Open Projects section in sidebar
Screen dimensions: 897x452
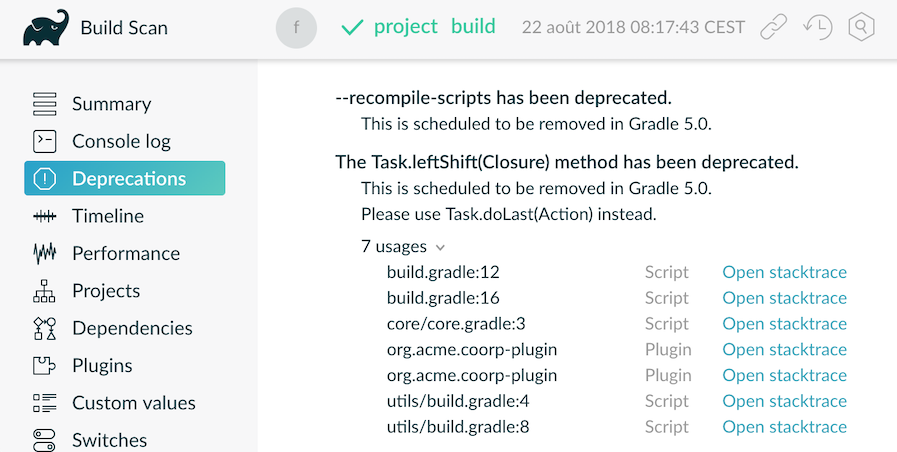point(106,291)
